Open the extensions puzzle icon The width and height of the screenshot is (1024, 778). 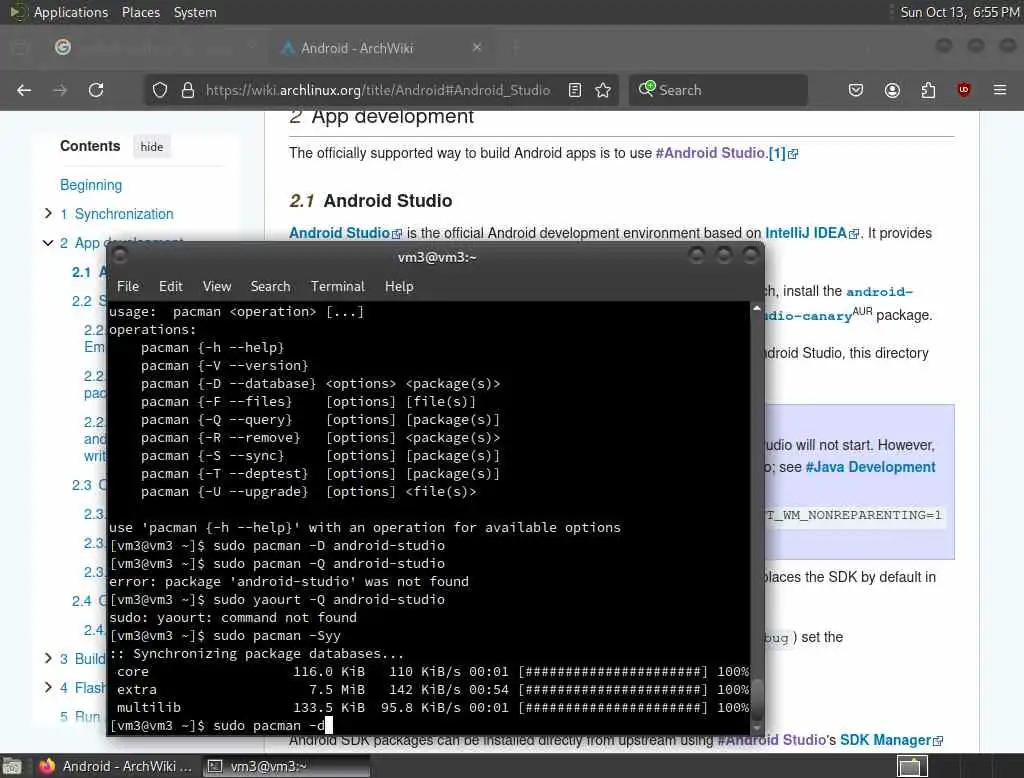pyautogui.click(x=928, y=90)
